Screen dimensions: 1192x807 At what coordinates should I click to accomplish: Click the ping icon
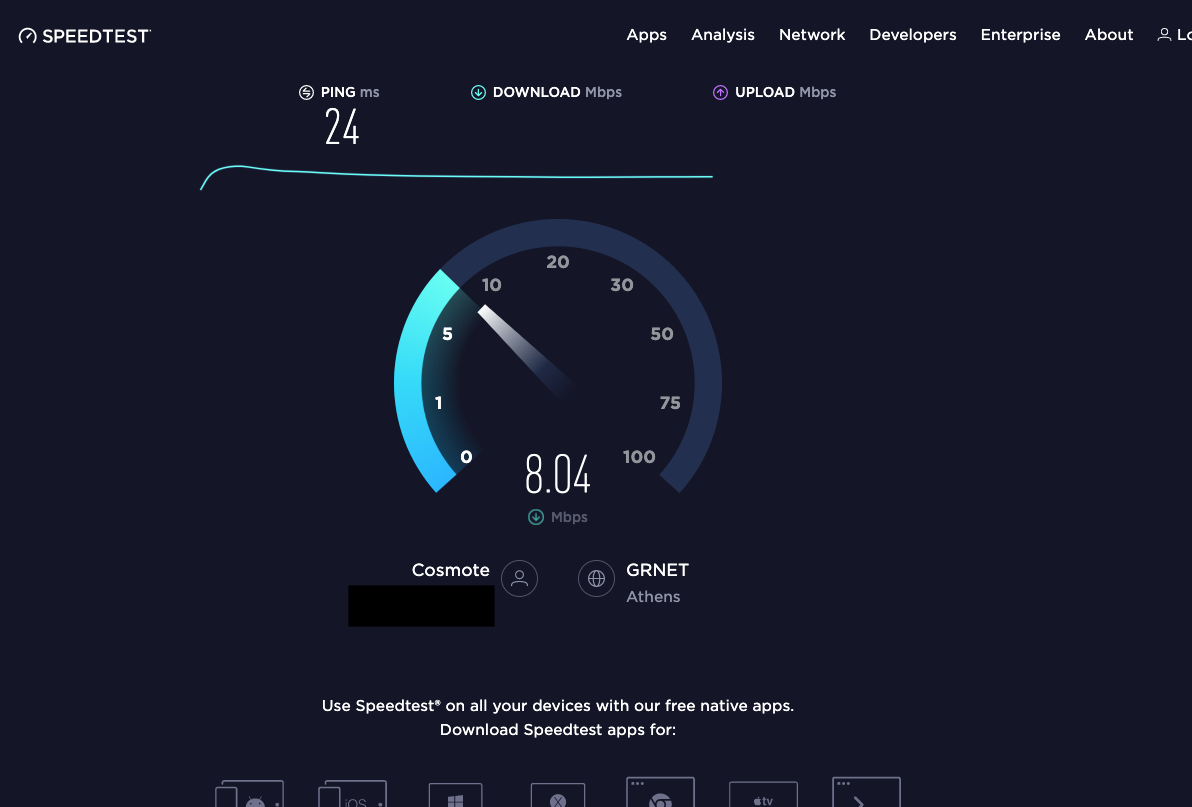pos(306,93)
